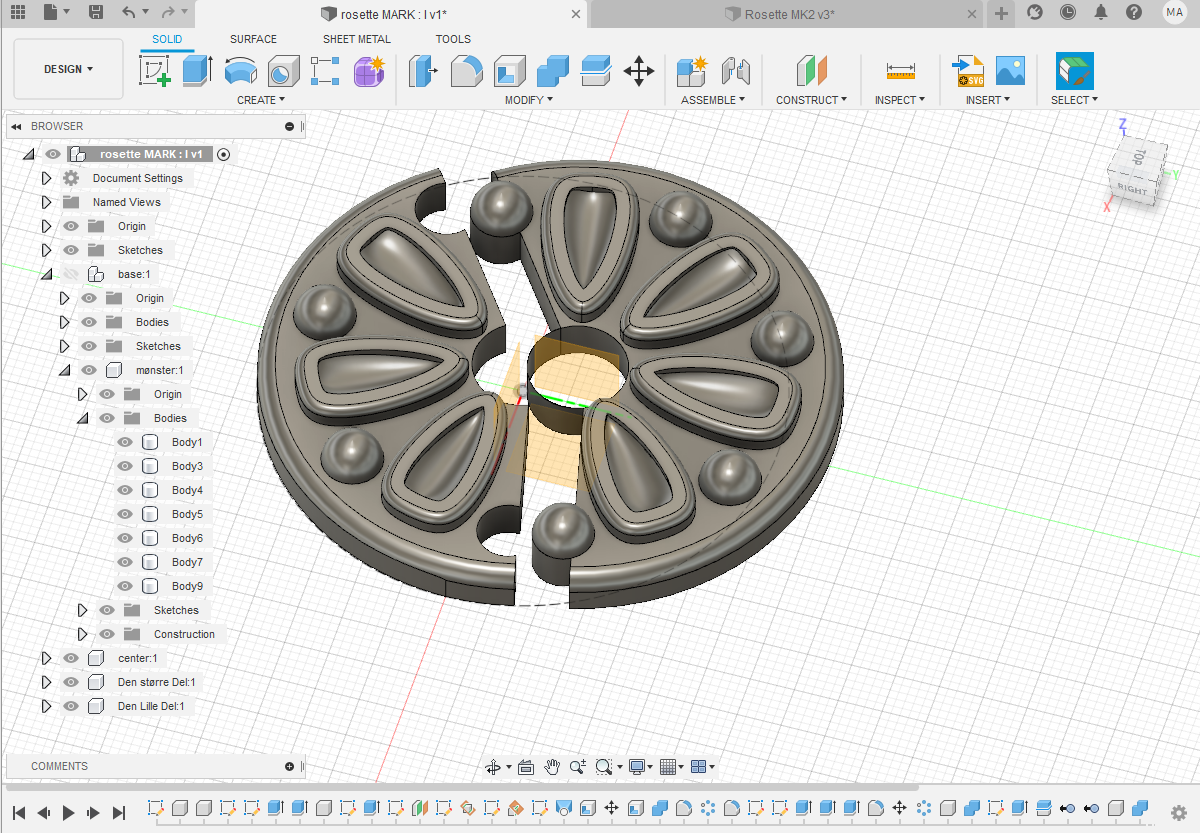Switch to the SURFACE tab
Viewport: 1200px width, 833px height.
253,39
